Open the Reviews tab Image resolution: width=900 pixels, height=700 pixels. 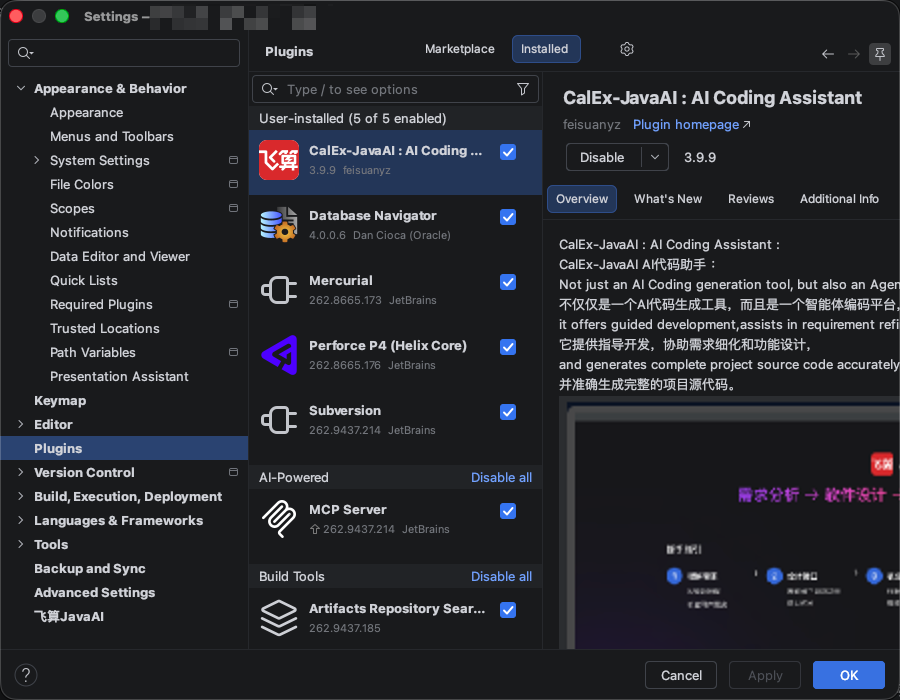coord(751,199)
